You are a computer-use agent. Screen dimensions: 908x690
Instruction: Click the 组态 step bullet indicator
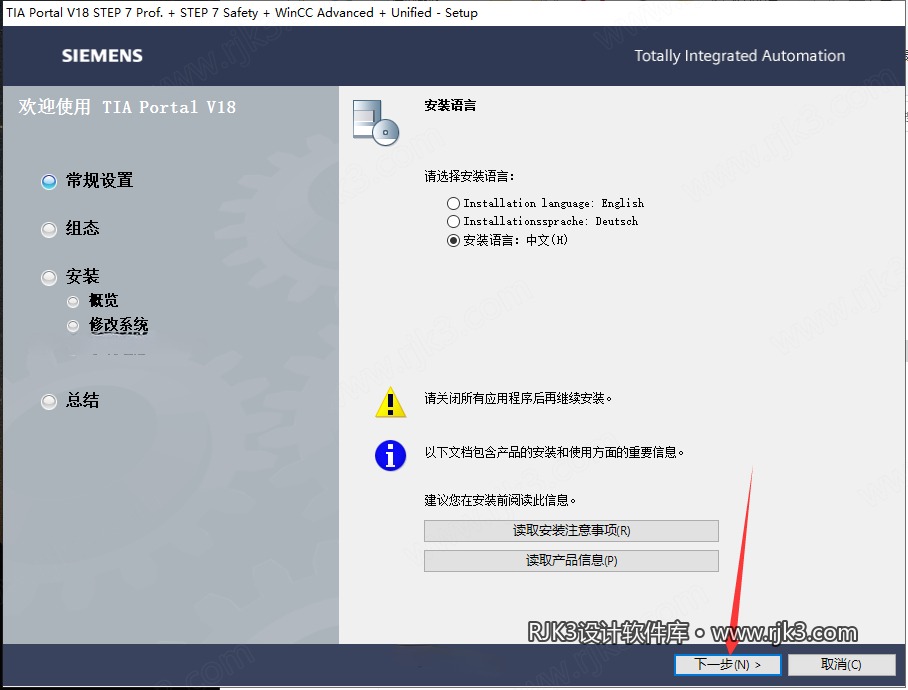point(49,230)
